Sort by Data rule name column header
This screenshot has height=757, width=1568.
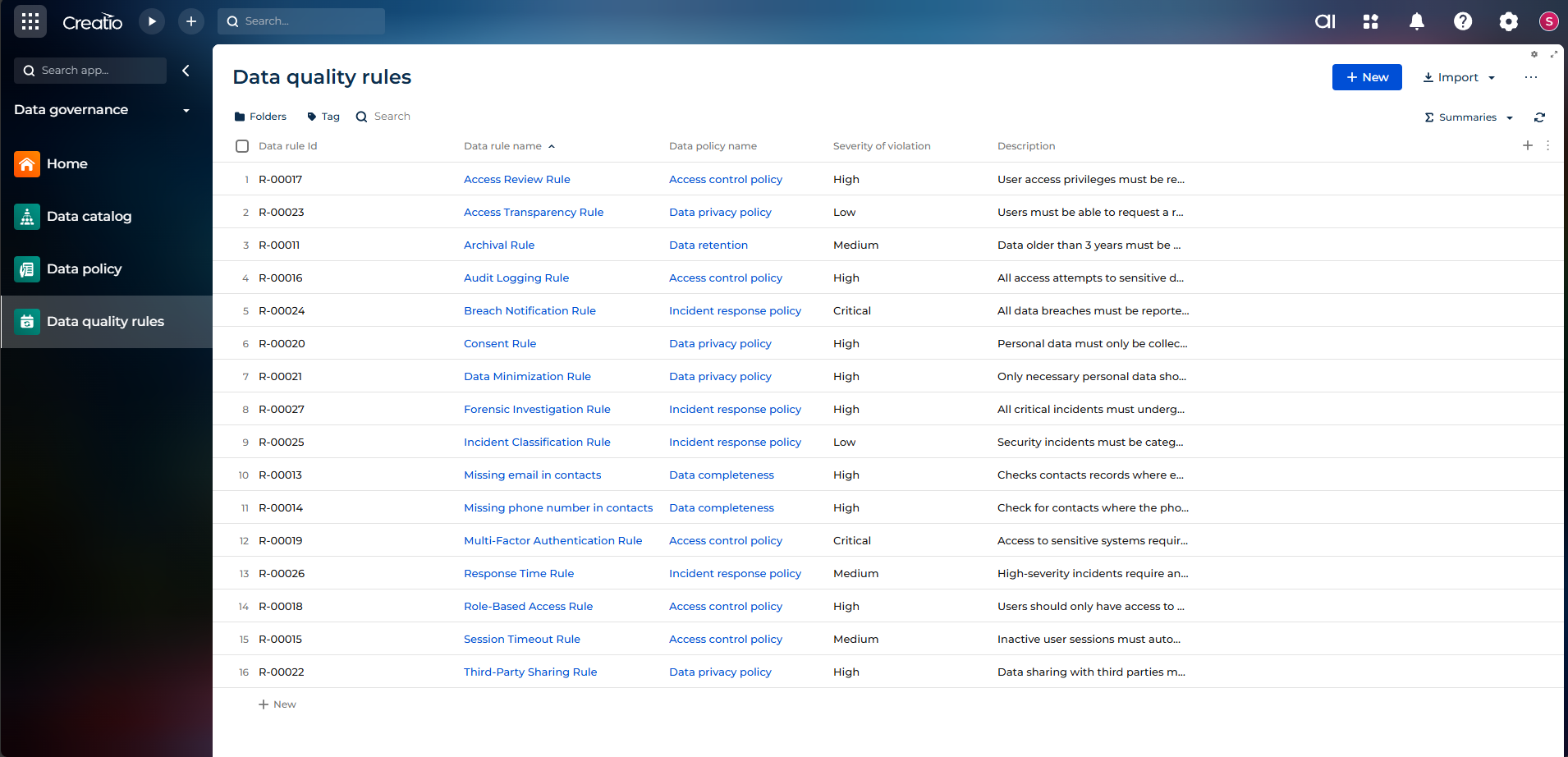pos(502,146)
